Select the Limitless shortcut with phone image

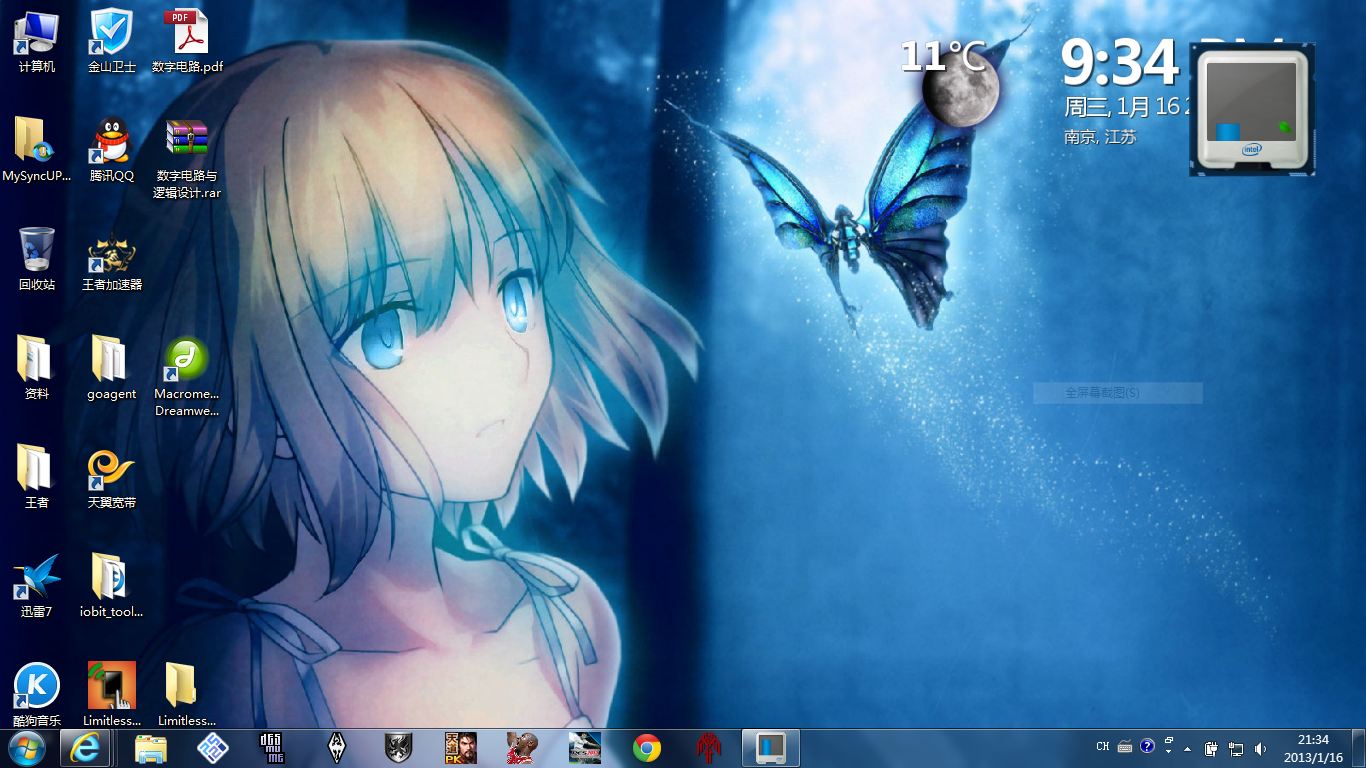pos(111,694)
